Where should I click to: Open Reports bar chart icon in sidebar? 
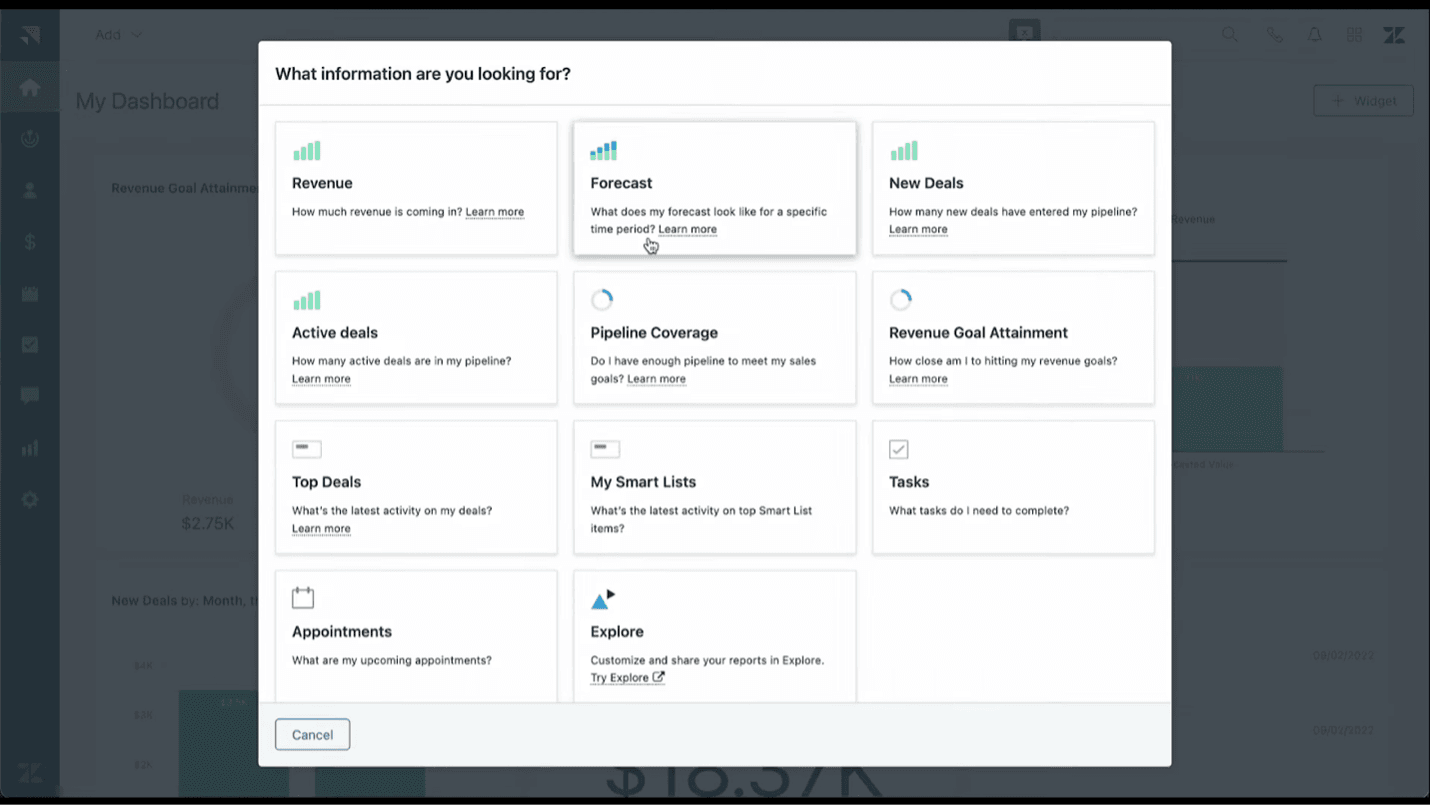30,448
